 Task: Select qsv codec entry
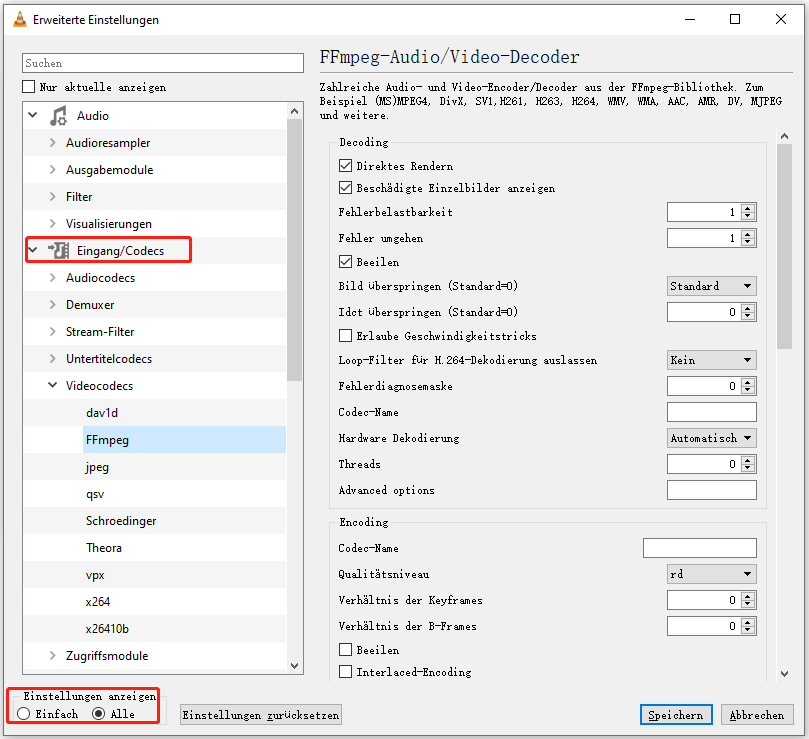95,494
